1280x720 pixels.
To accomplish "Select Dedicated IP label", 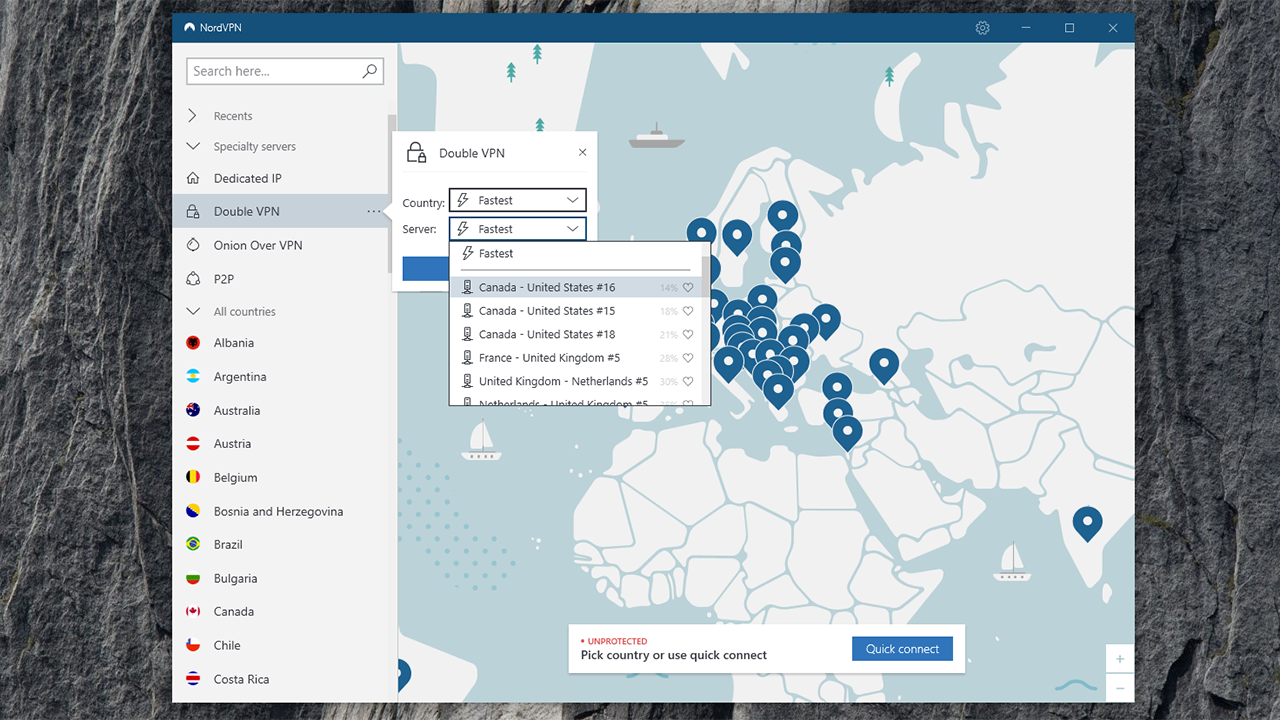I will (248, 178).
